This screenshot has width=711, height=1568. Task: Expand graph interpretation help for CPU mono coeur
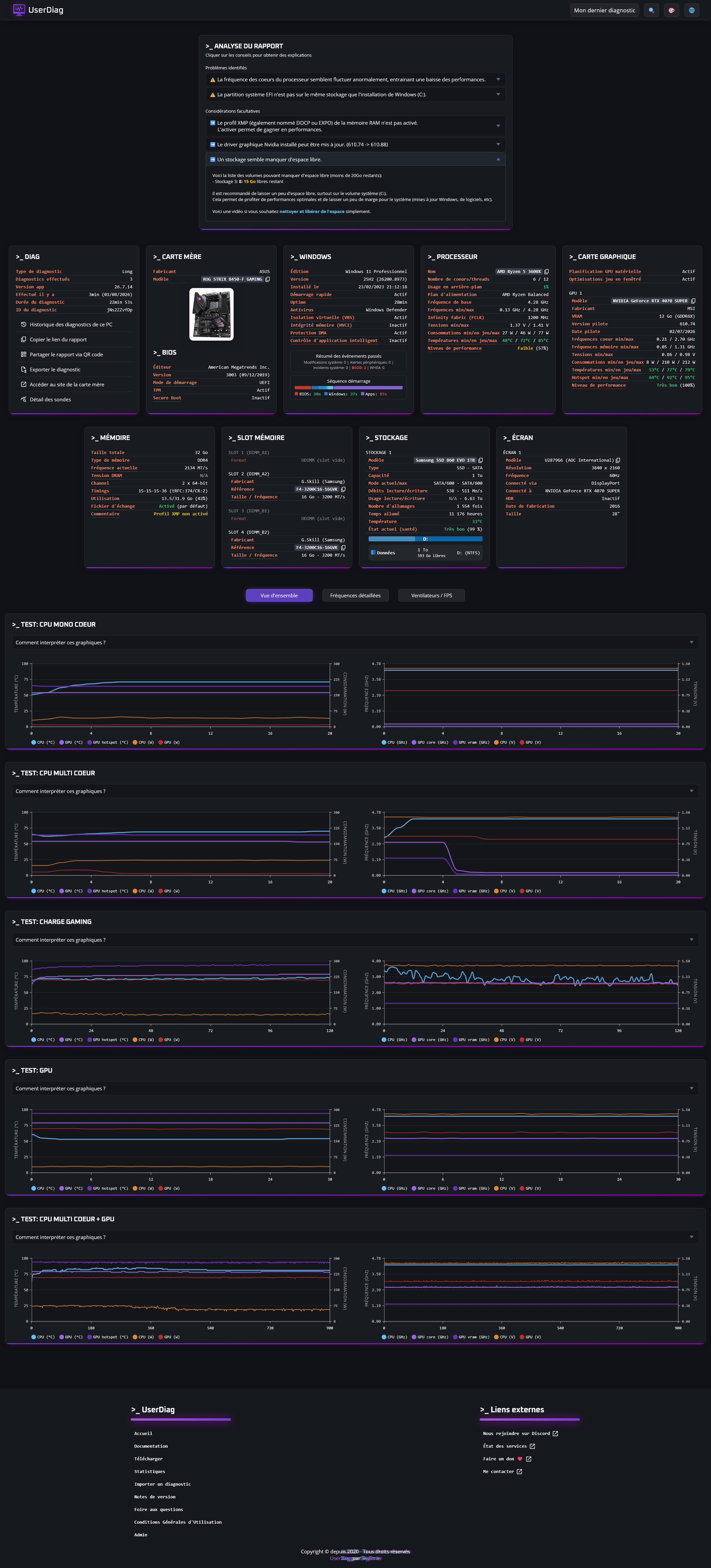point(355,643)
